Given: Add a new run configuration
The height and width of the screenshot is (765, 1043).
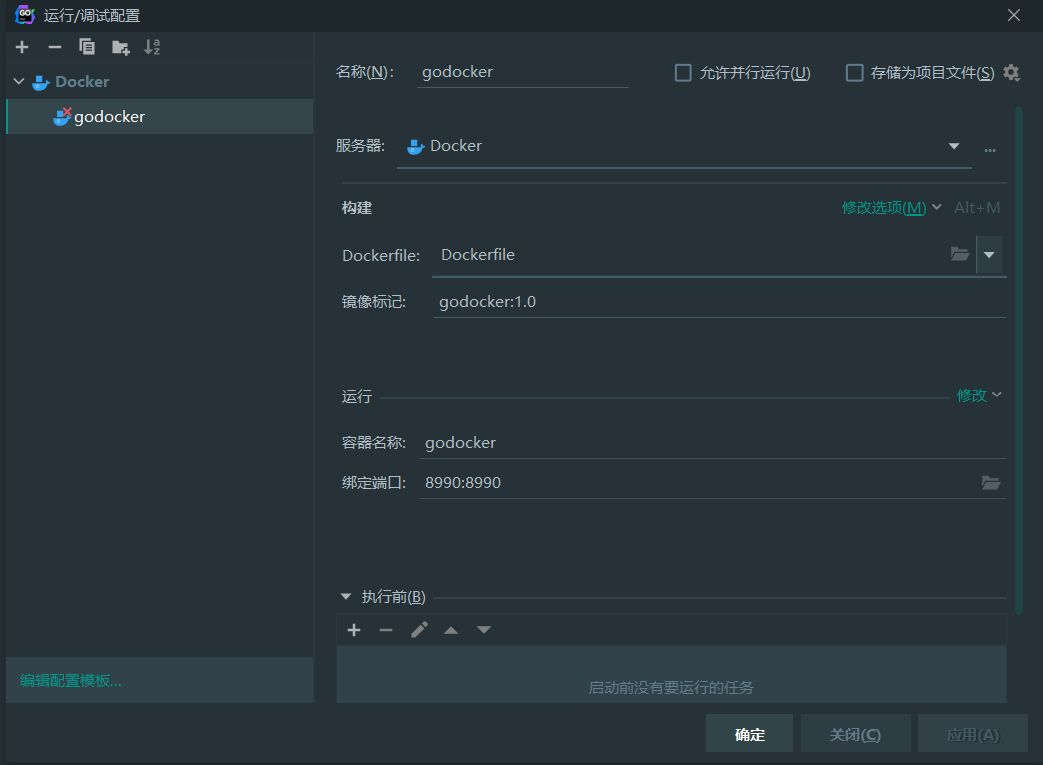Looking at the screenshot, I should click(x=22, y=47).
